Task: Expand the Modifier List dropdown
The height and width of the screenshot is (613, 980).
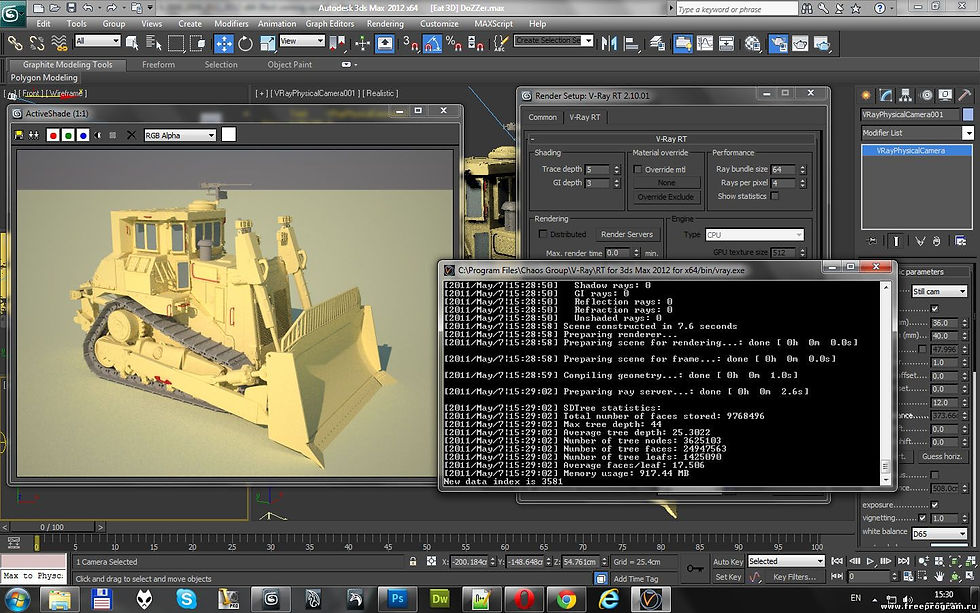Action: [917, 132]
